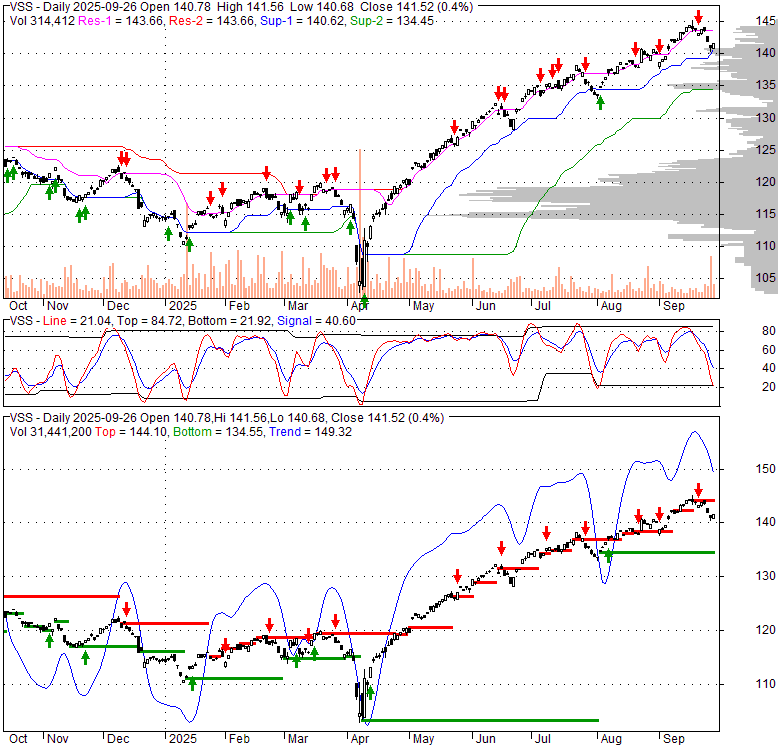Click the green support line at 134.55, bottom chart
Viewport: 780px width, 745px height.
point(657,553)
